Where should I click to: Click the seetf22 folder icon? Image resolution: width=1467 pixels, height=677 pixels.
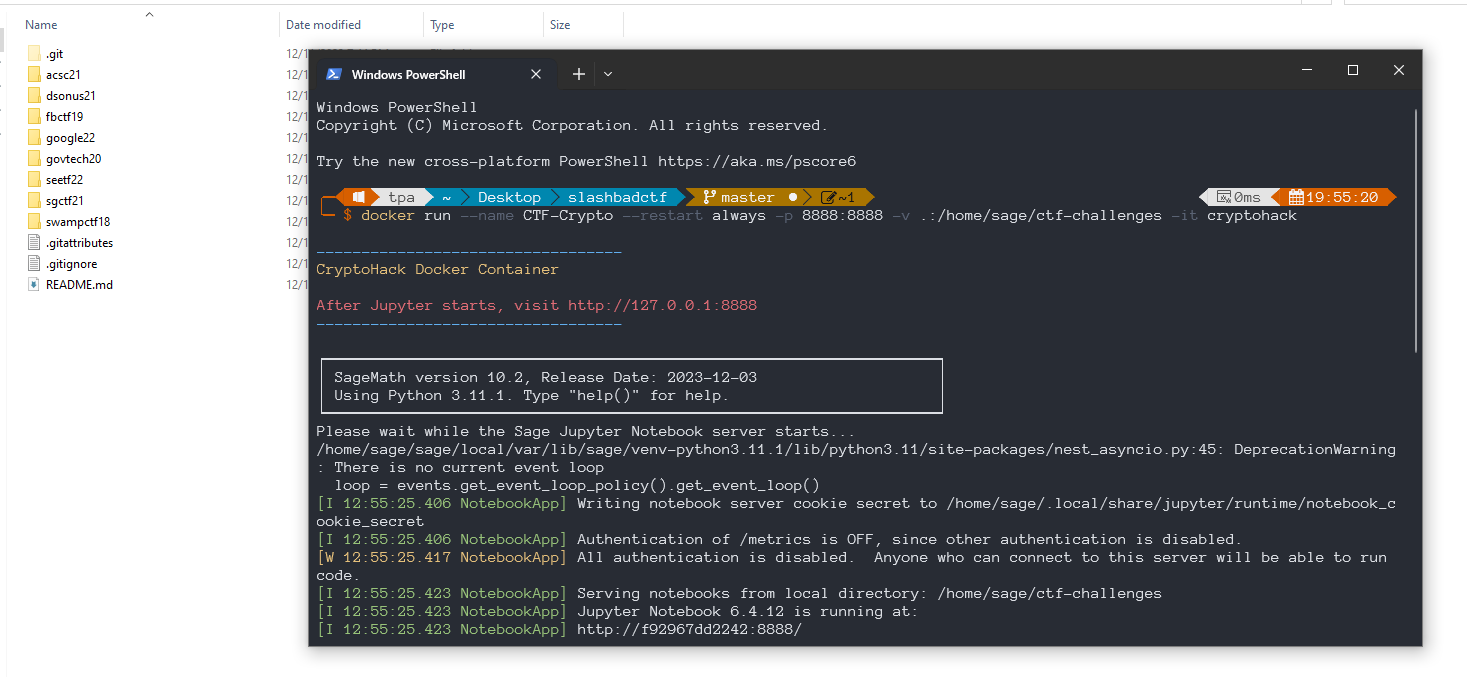pyautogui.click(x=35, y=180)
